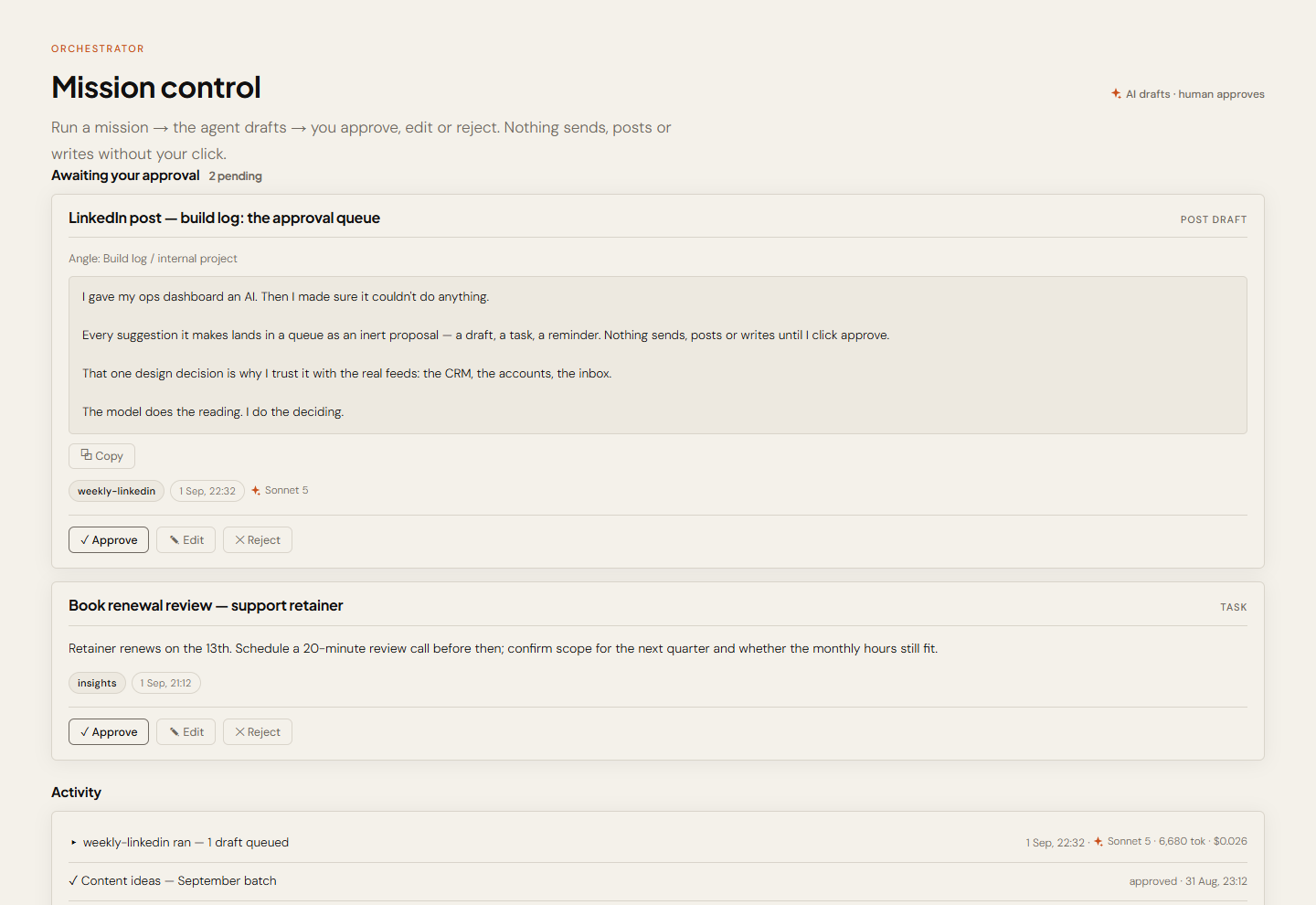Click the LinkedIn post draft title
Screen dimensions: 1316x905
pyautogui.click(x=224, y=218)
